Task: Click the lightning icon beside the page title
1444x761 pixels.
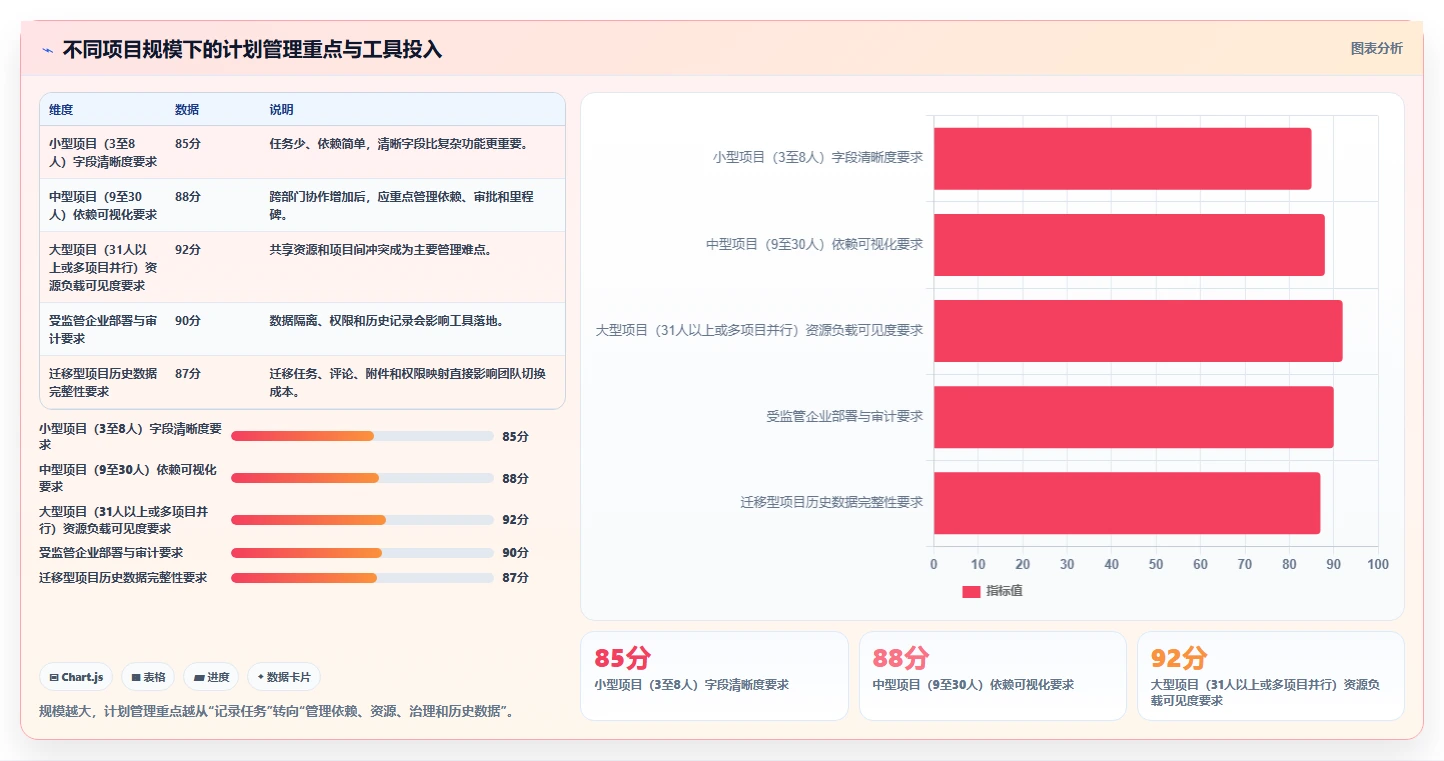Action: pos(47,50)
